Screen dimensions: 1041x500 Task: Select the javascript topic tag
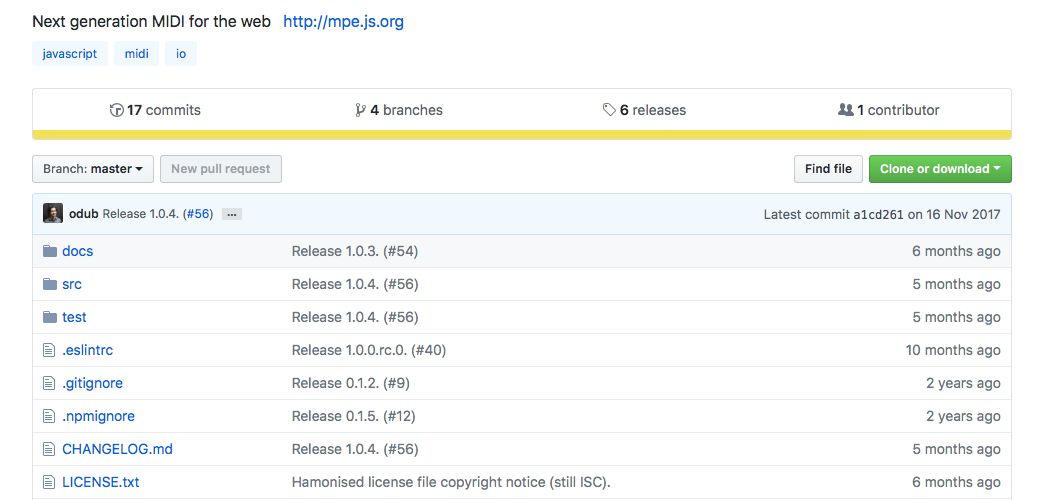70,54
